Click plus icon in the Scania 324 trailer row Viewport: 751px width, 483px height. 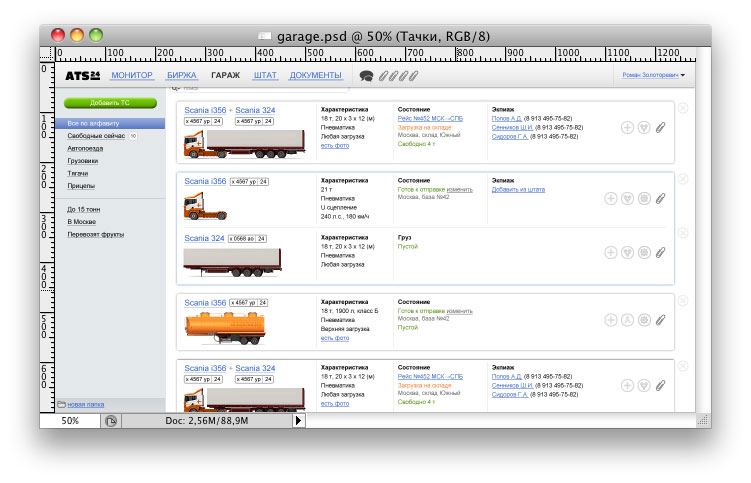tap(611, 253)
